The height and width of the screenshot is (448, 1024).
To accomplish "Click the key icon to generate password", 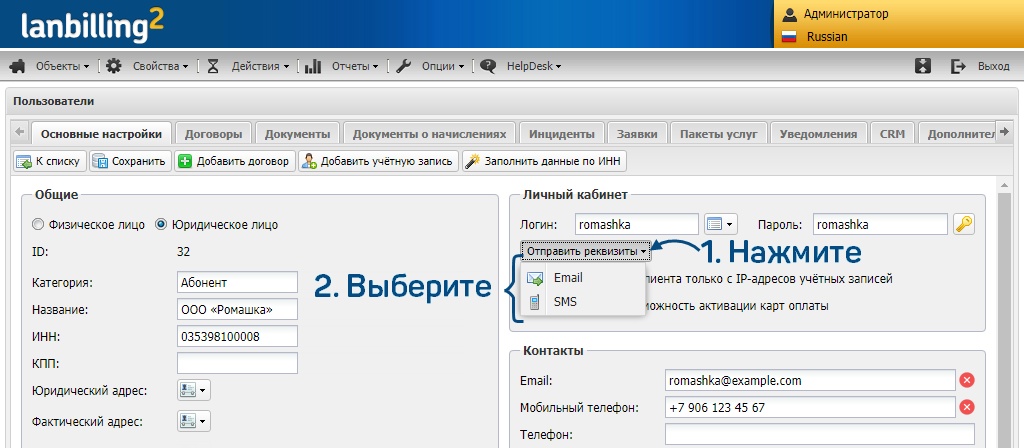I will pyautogui.click(x=963, y=224).
